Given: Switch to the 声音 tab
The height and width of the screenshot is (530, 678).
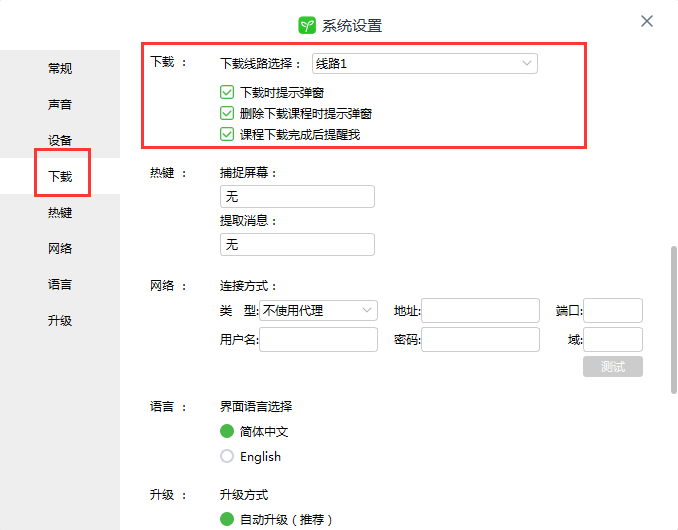Looking at the screenshot, I should (x=60, y=105).
